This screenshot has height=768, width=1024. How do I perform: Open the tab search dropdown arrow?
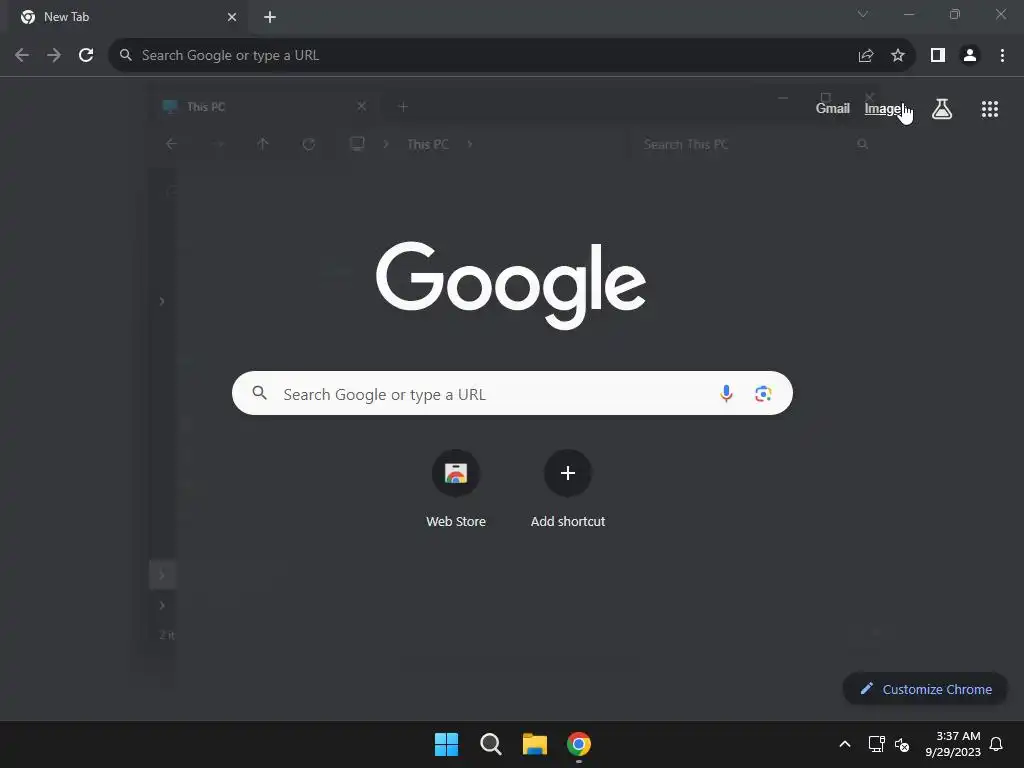coord(863,14)
